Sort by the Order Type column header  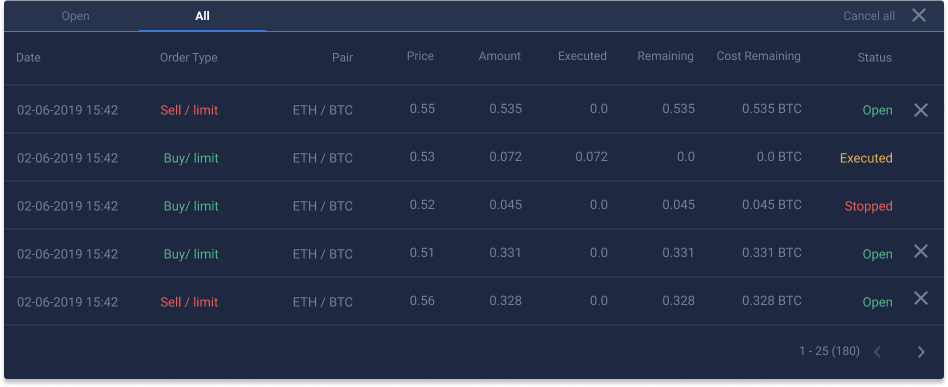189,58
